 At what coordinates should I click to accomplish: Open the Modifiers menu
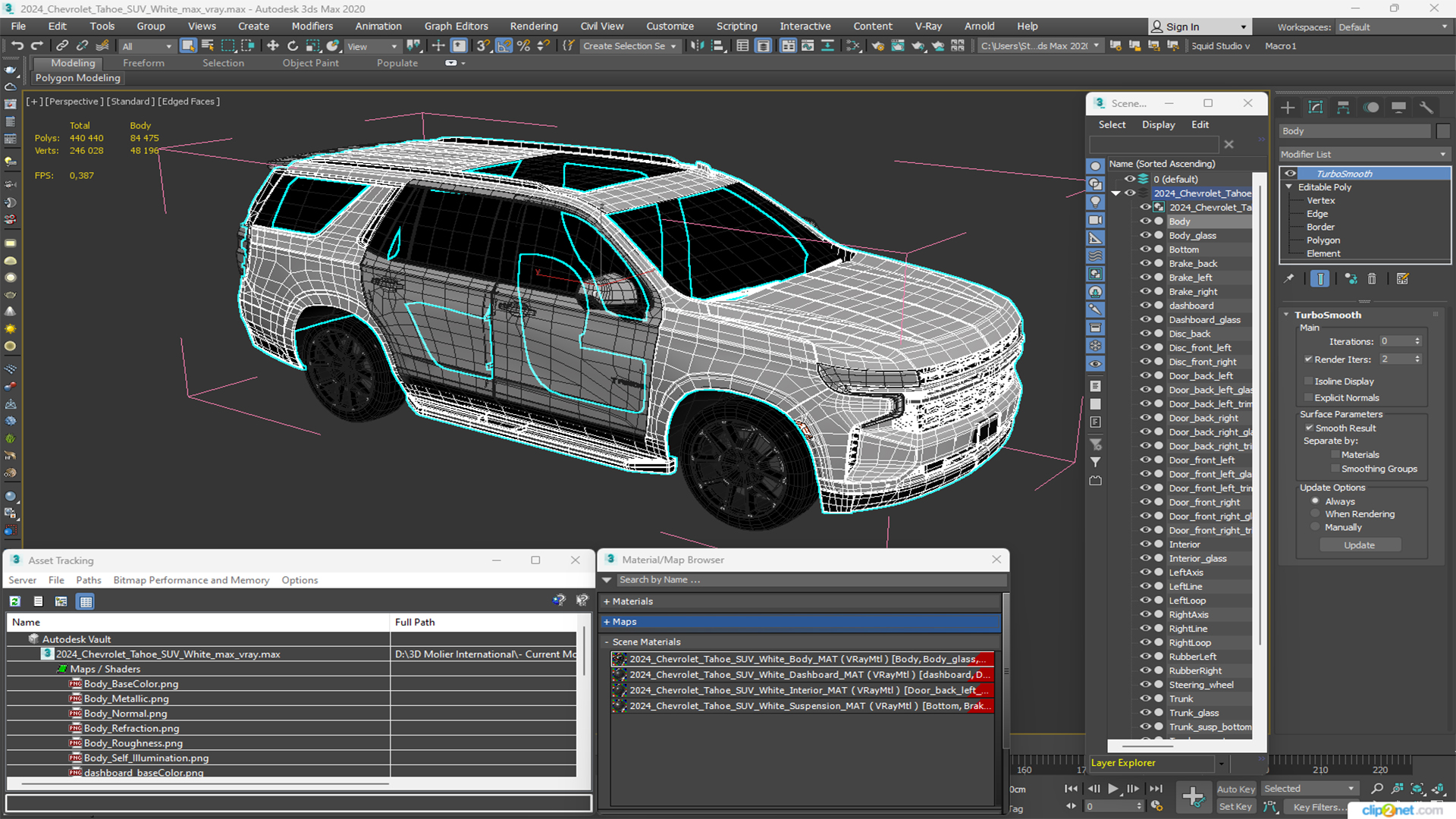pyautogui.click(x=312, y=26)
